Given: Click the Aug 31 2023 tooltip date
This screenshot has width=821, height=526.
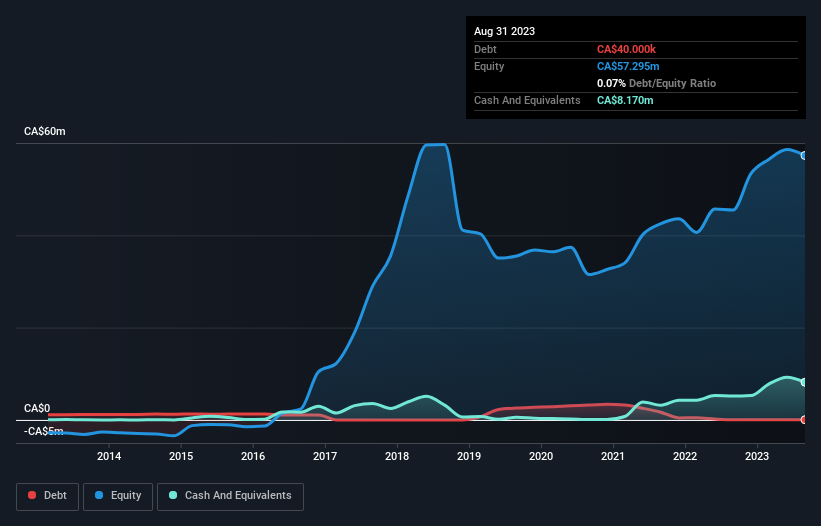Looking at the screenshot, I should tap(504, 31).
